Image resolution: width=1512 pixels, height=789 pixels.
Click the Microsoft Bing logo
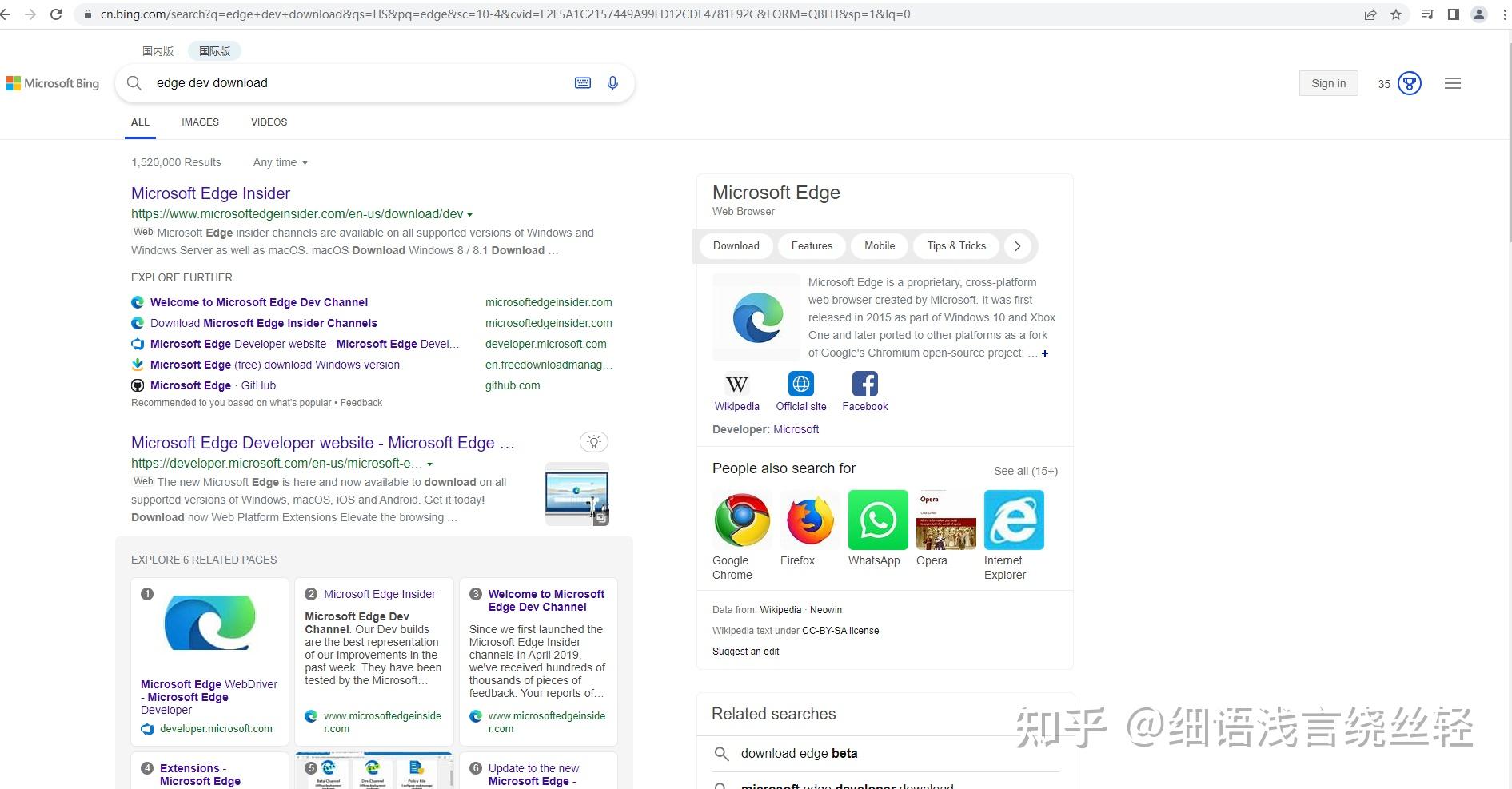(x=53, y=83)
